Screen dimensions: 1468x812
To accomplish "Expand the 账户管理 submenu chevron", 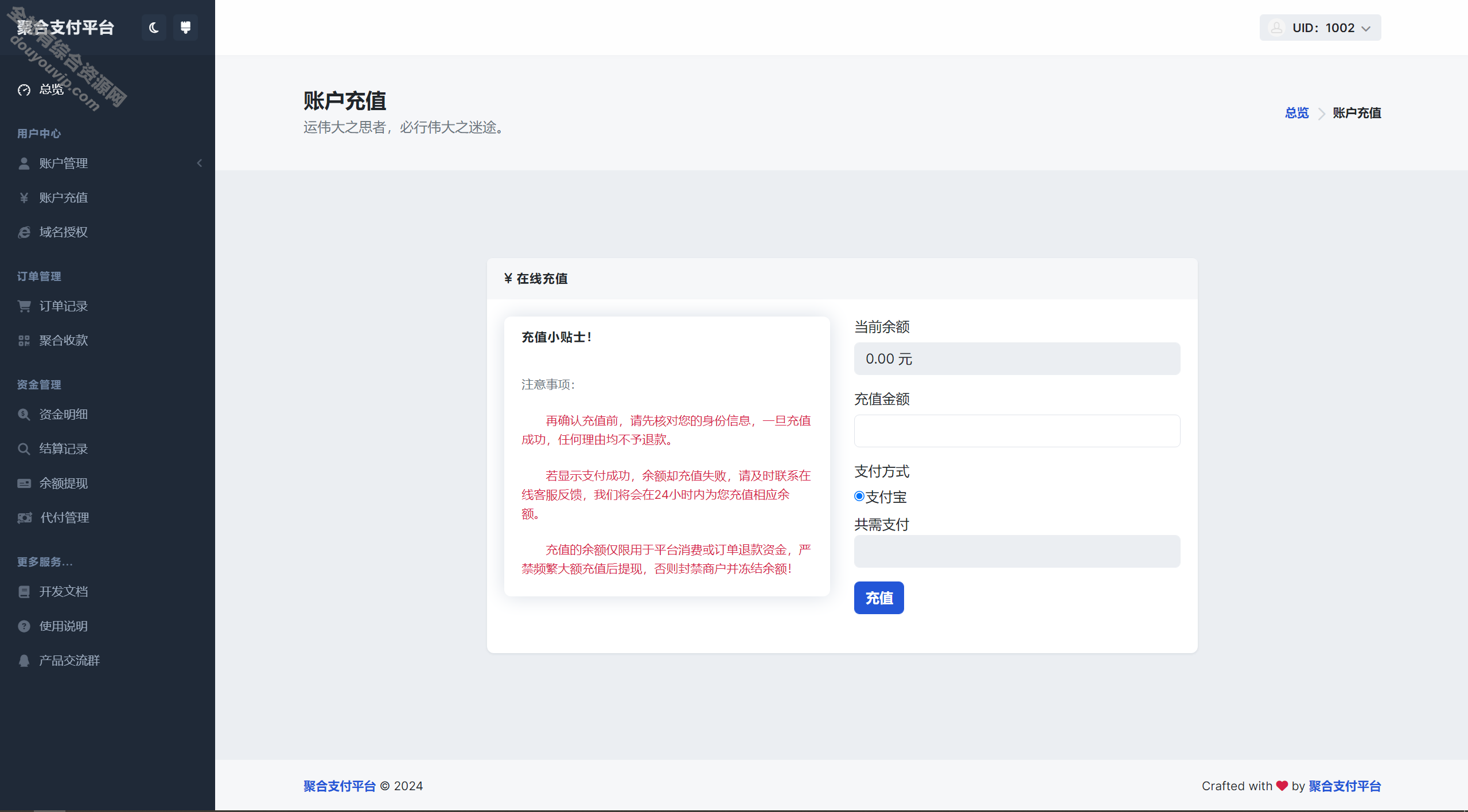I will click(x=200, y=163).
